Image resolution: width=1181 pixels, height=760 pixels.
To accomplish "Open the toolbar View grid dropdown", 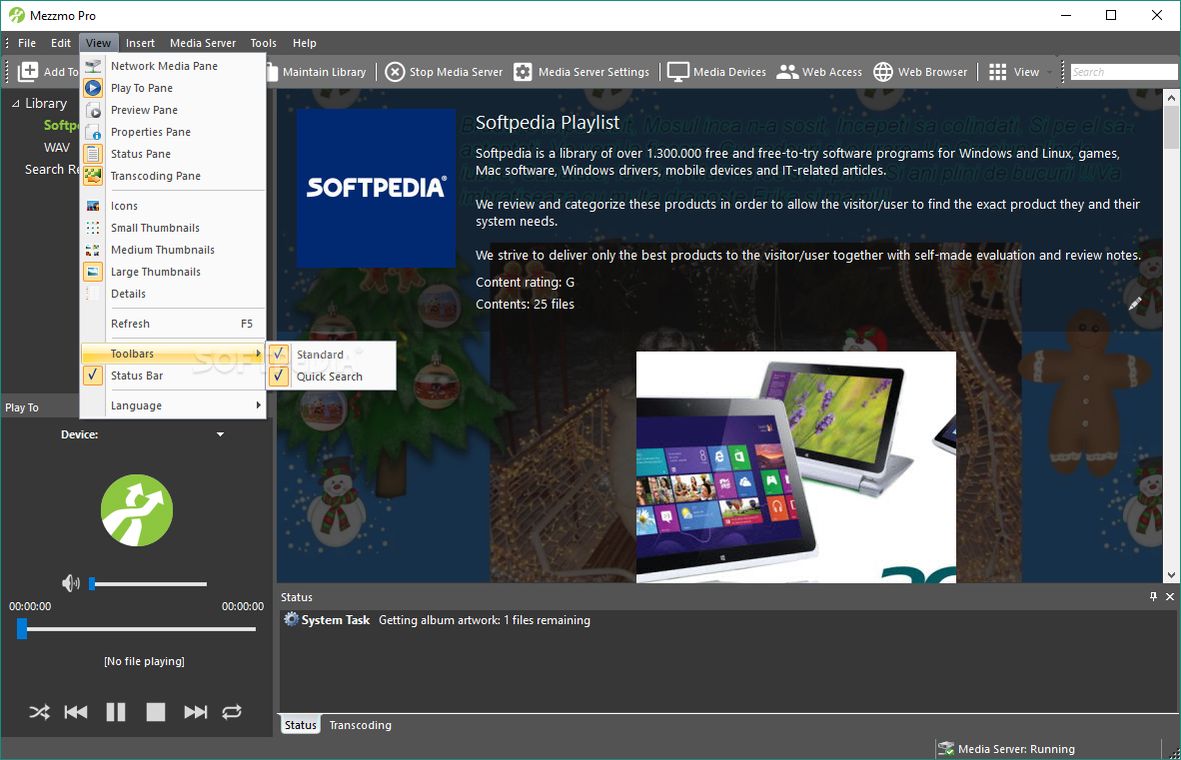I will tap(1020, 72).
